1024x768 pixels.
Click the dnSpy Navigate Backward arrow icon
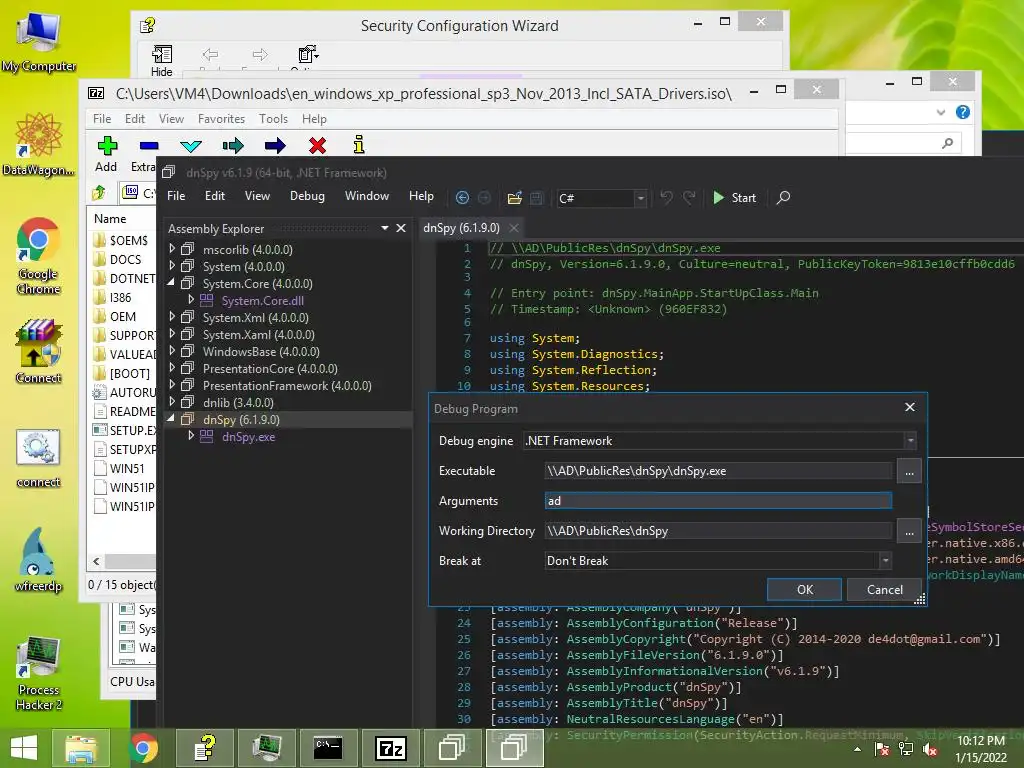462,198
